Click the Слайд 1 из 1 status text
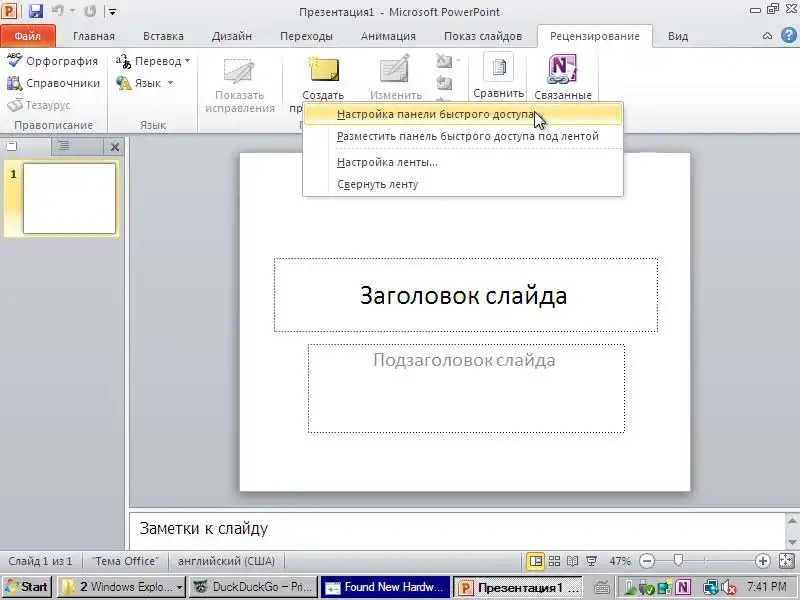Screen dimensions: 800x600 (x=40, y=561)
